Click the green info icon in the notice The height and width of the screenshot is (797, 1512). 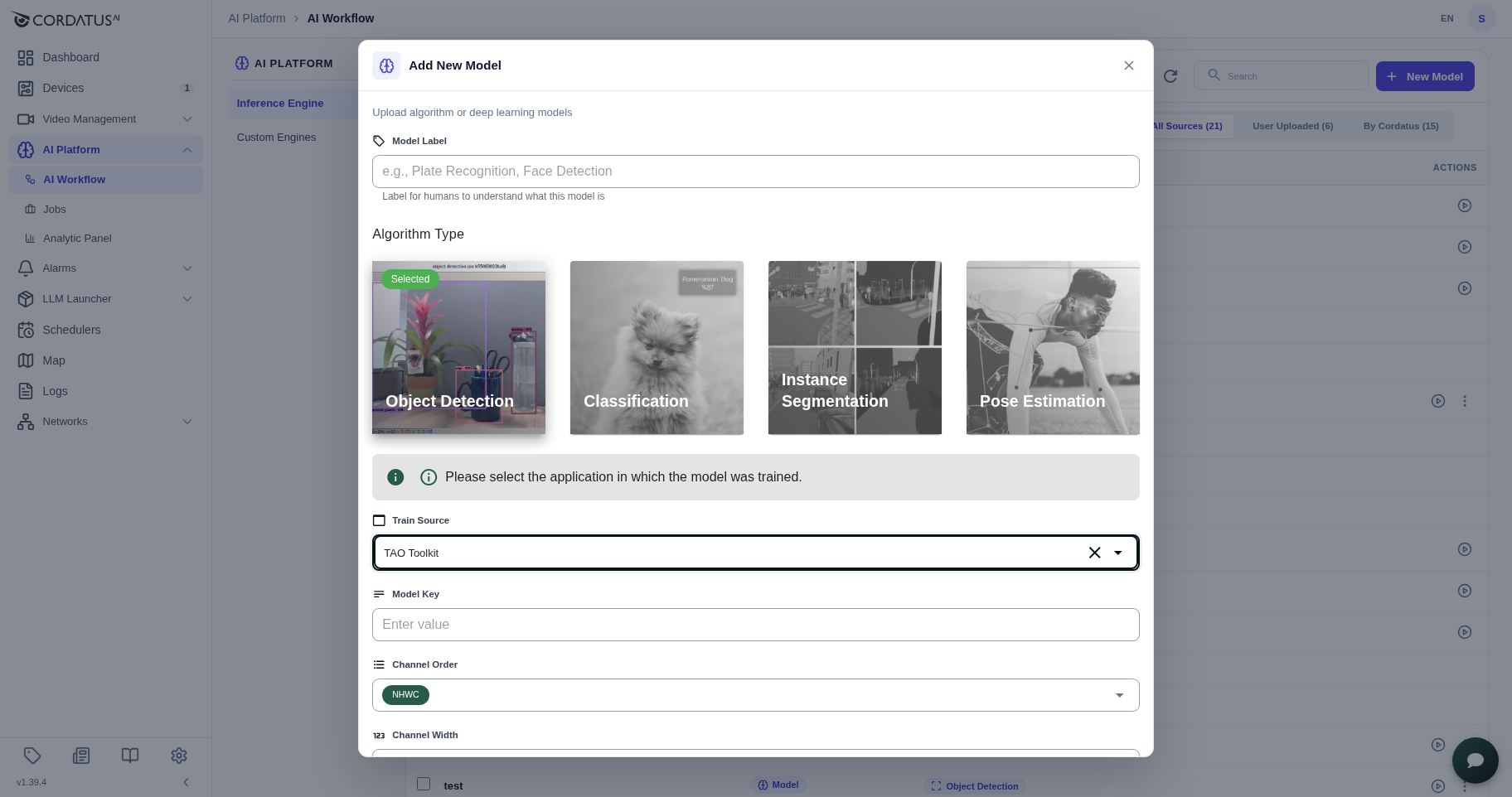pos(395,477)
